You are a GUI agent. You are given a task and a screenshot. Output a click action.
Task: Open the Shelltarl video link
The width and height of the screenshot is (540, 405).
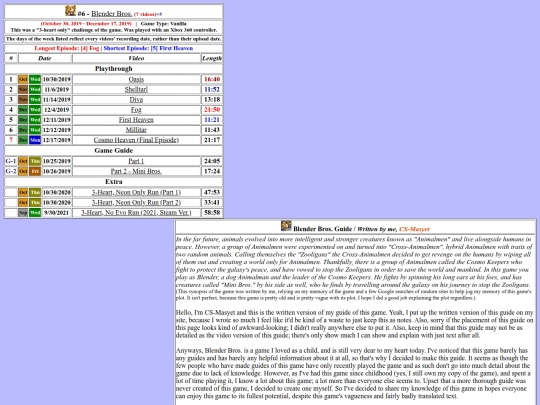136,90
